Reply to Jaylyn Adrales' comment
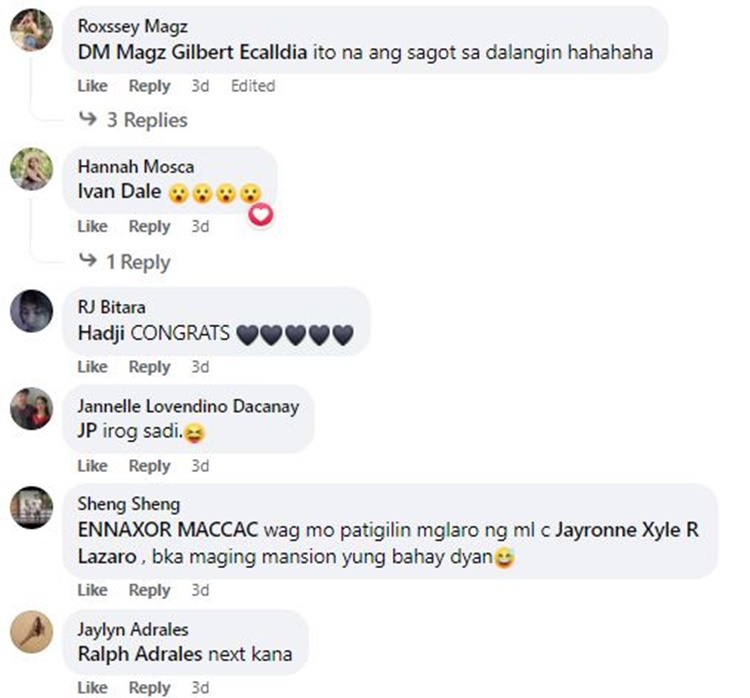Screen dimensions: 750x698 click(149, 687)
